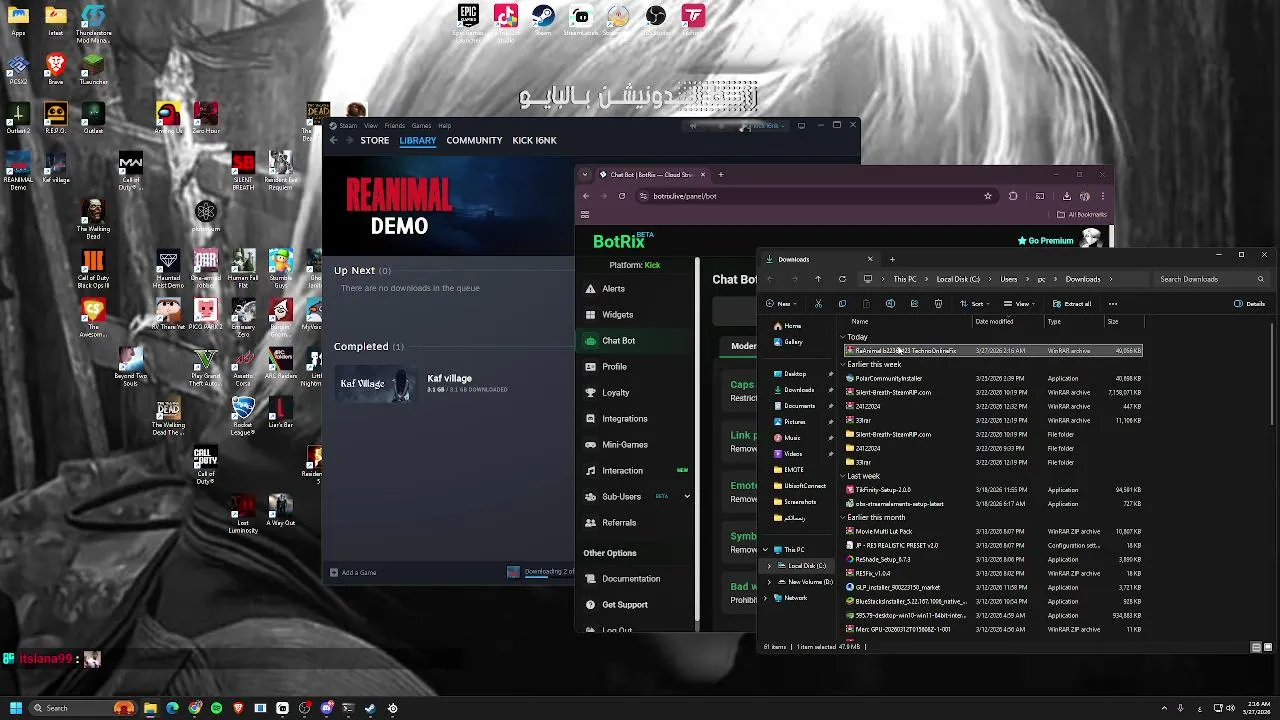1280x720 pixels.
Task: Select the PolarCommunityInstaller file
Action: [993, 379]
